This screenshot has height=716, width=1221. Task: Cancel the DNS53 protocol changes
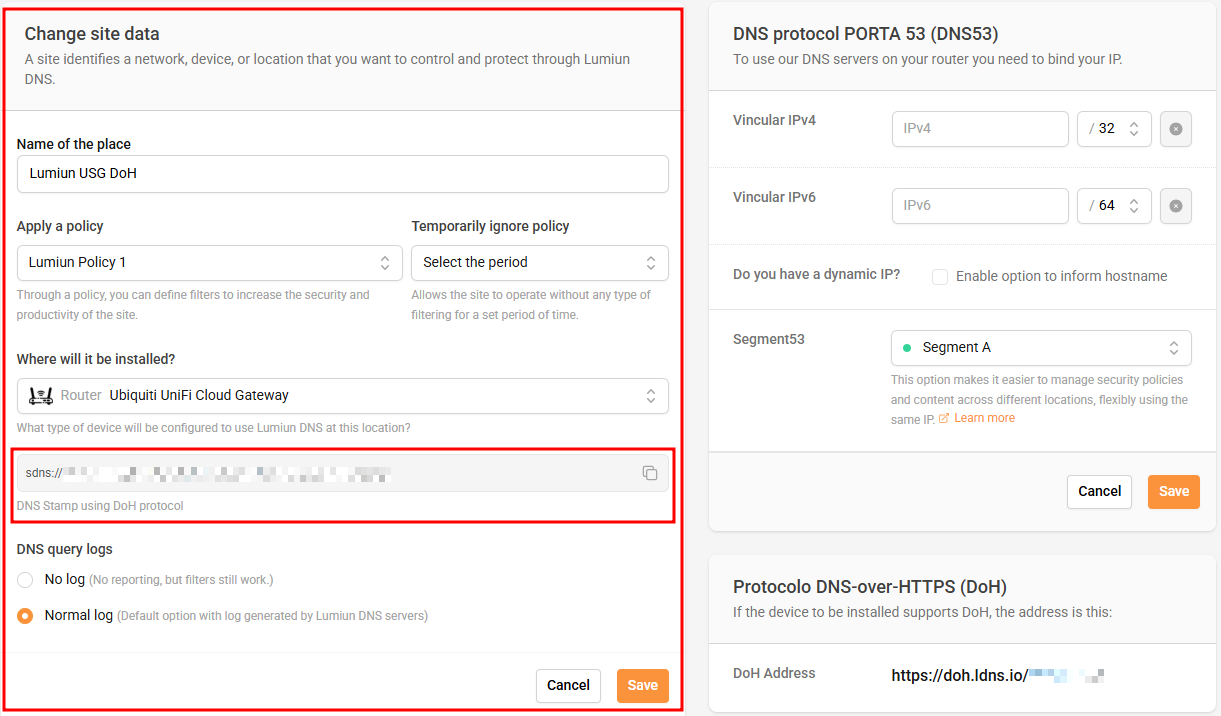point(1099,492)
